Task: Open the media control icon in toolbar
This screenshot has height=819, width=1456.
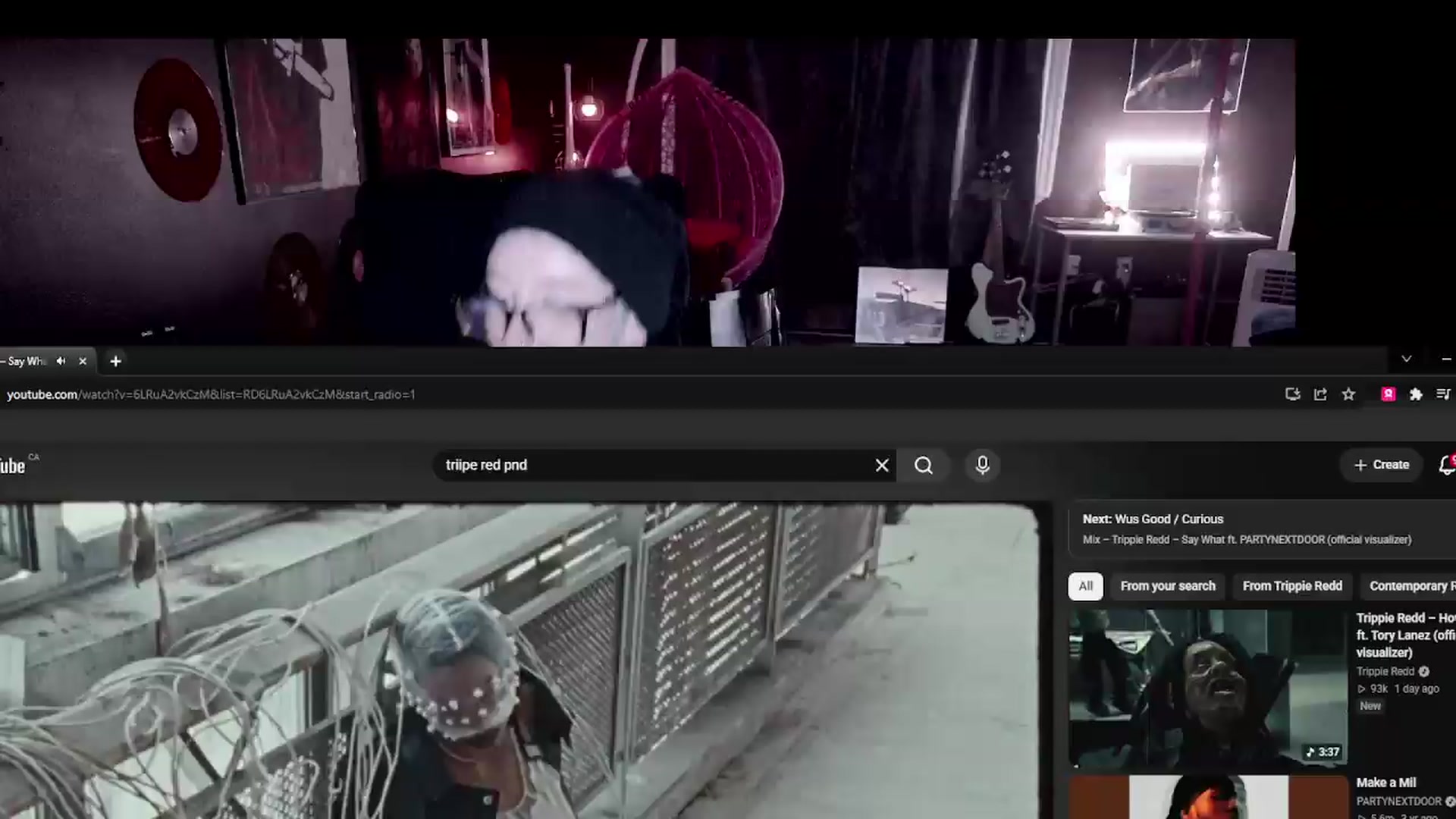Action: click(1443, 394)
